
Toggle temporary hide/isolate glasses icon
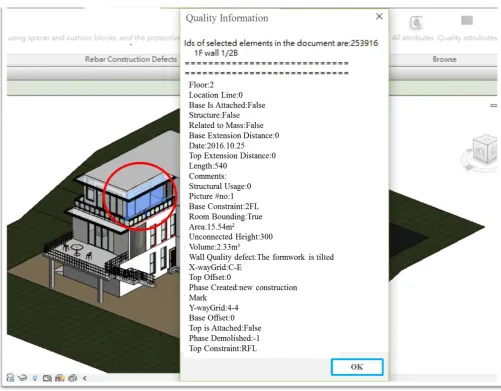click(22, 378)
